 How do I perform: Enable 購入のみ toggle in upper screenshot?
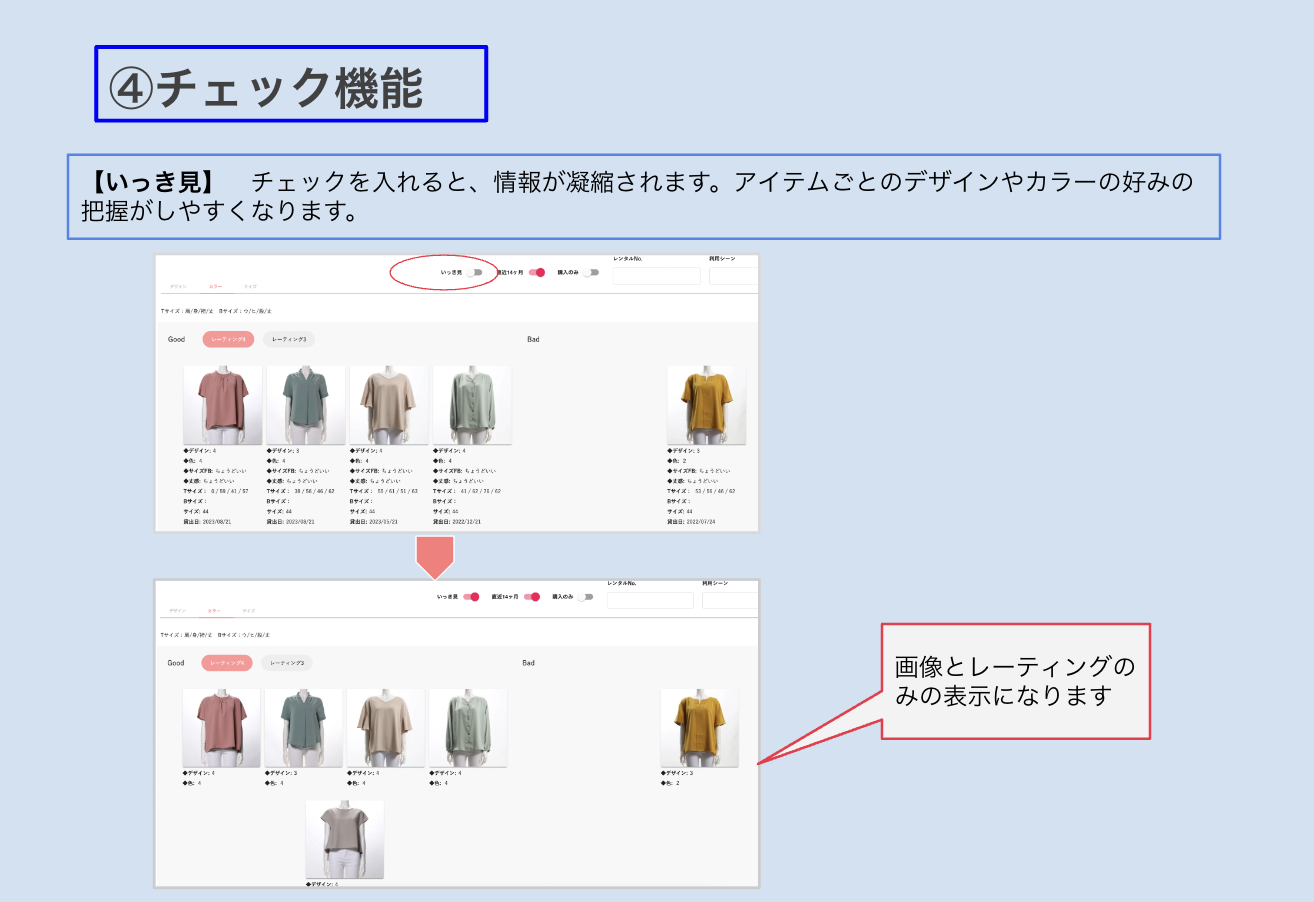[x=592, y=272]
